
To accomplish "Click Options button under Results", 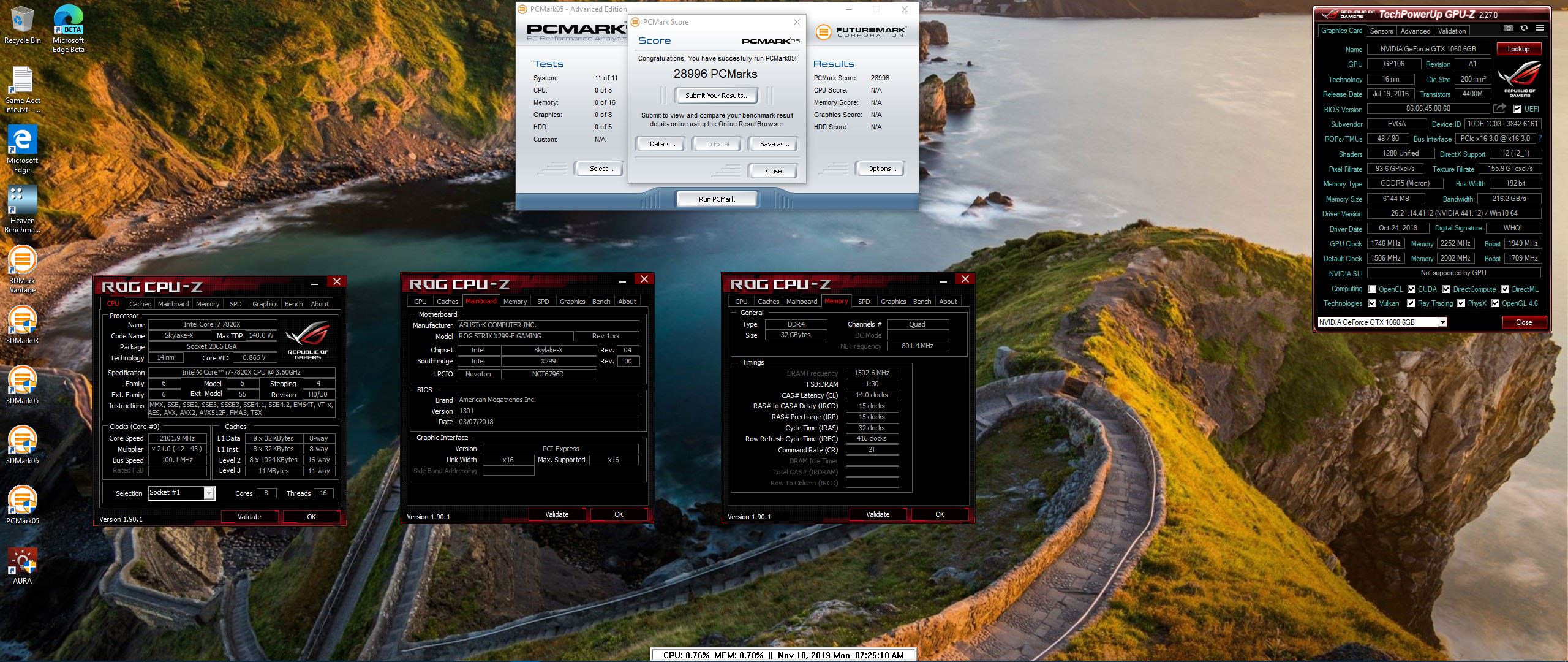I will click(x=881, y=169).
